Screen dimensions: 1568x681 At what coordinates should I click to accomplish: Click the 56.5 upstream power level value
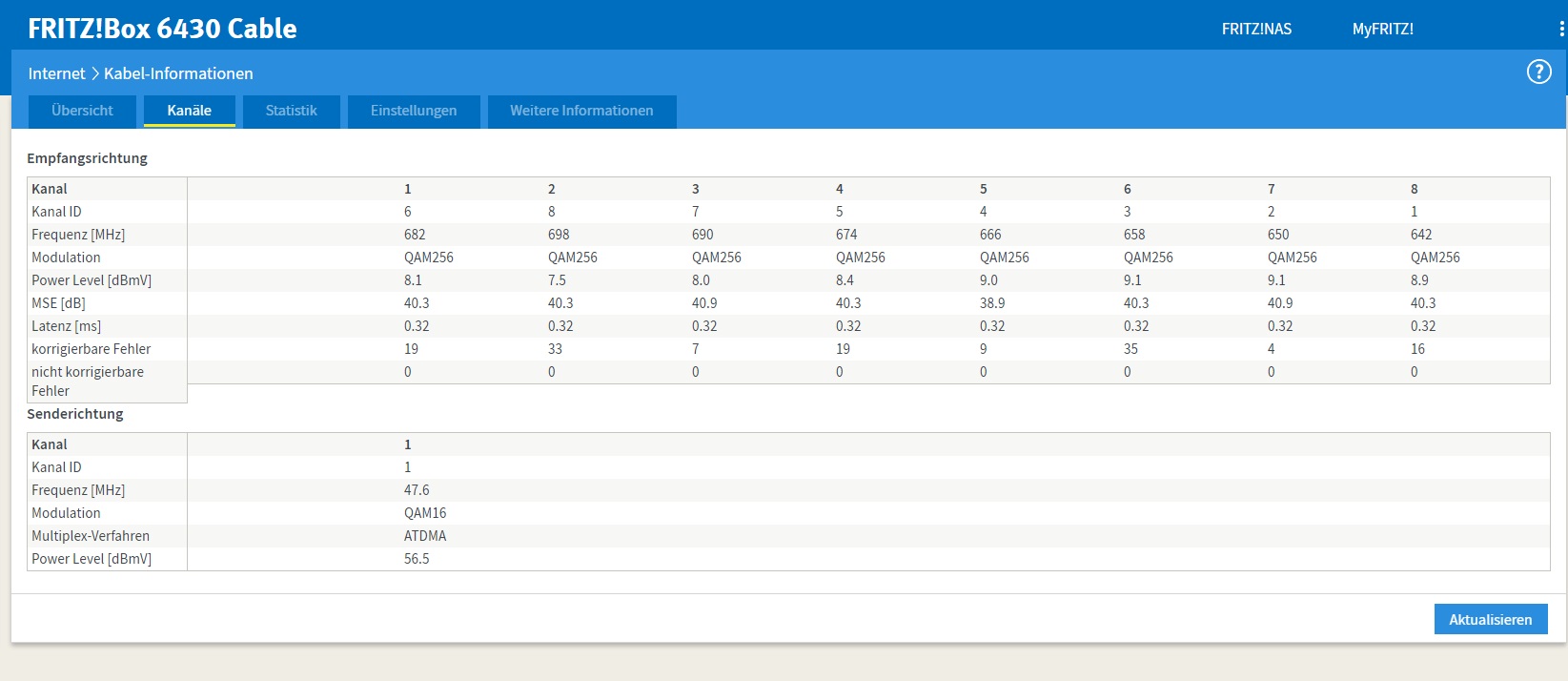point(417,559)
